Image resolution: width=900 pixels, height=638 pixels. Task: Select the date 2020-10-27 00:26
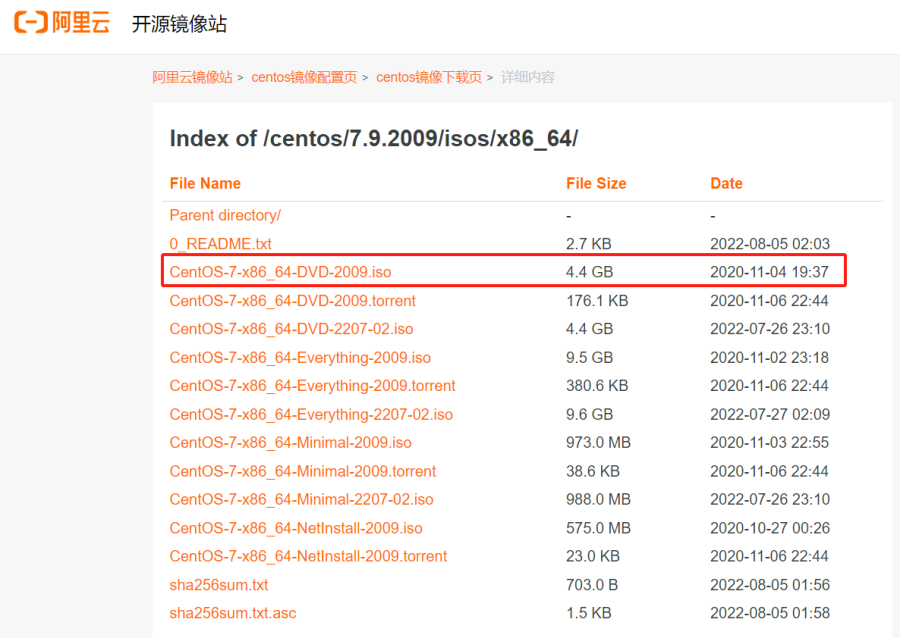770,528
